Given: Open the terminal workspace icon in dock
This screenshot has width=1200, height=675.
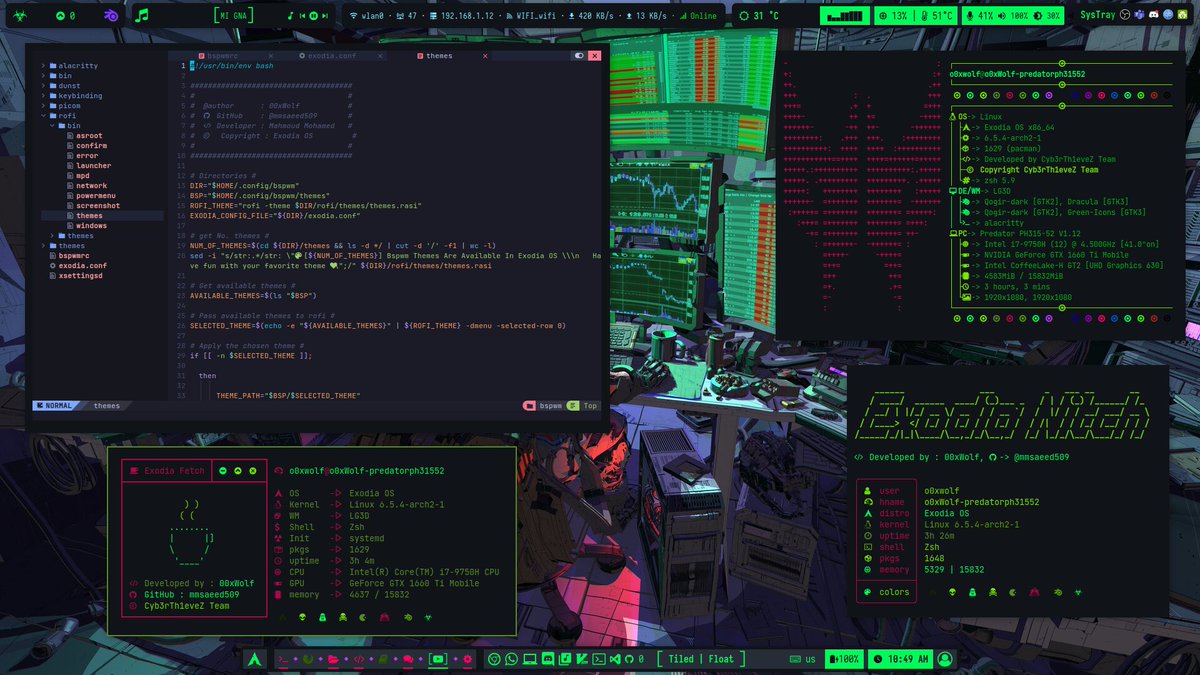Looking at the screenshot, I should [282, 660].
